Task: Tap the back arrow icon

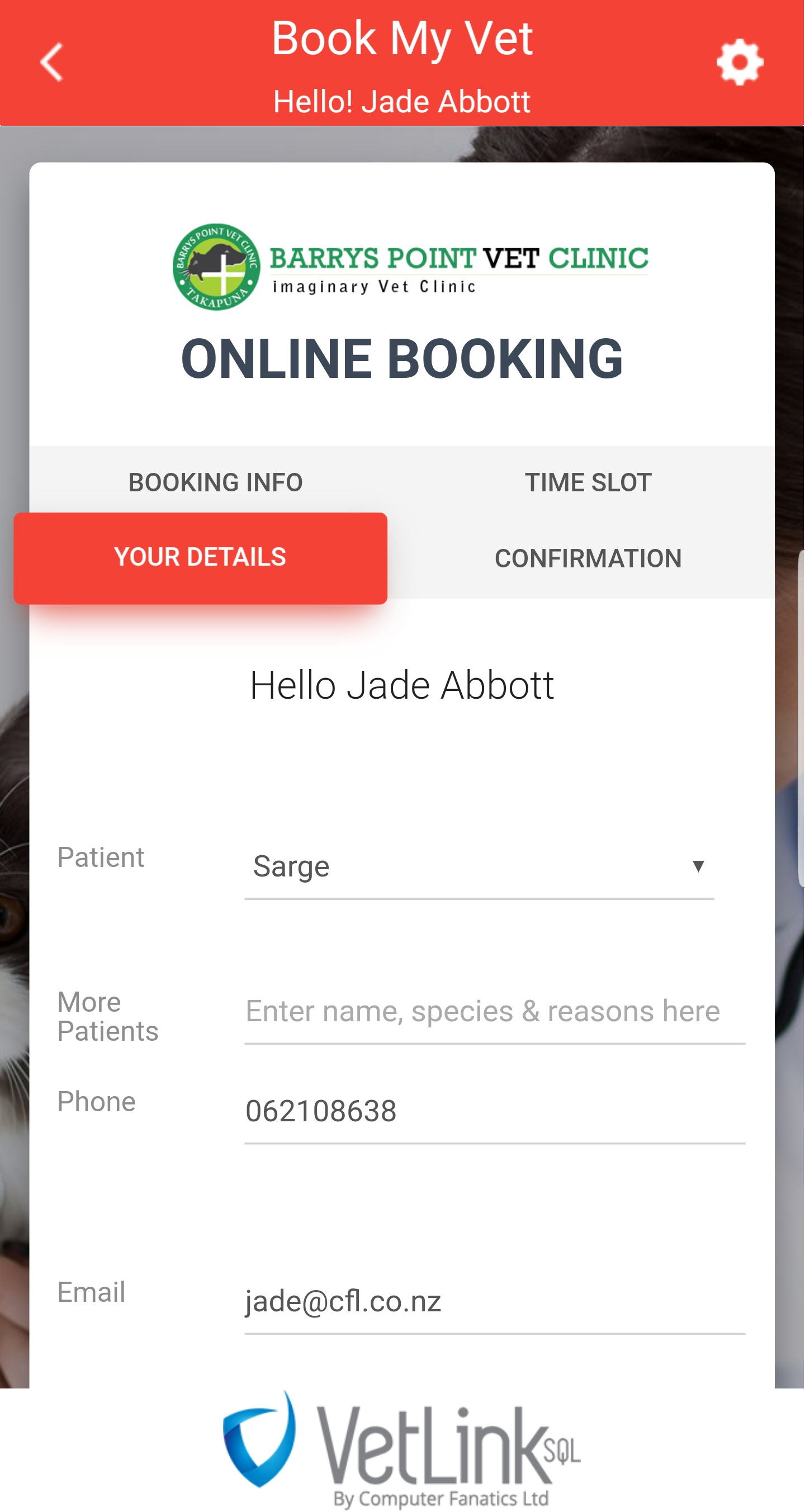Action: tap(51, 61)
